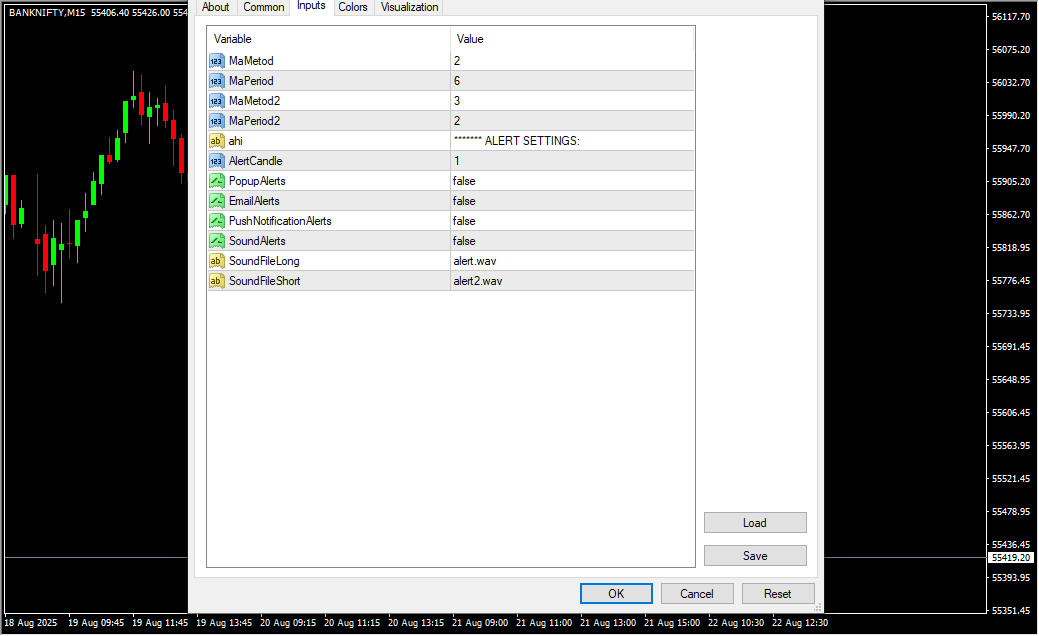Screen dimensions: 1039x636
Task: Open the Visualization tab
Action: (409, 7)
